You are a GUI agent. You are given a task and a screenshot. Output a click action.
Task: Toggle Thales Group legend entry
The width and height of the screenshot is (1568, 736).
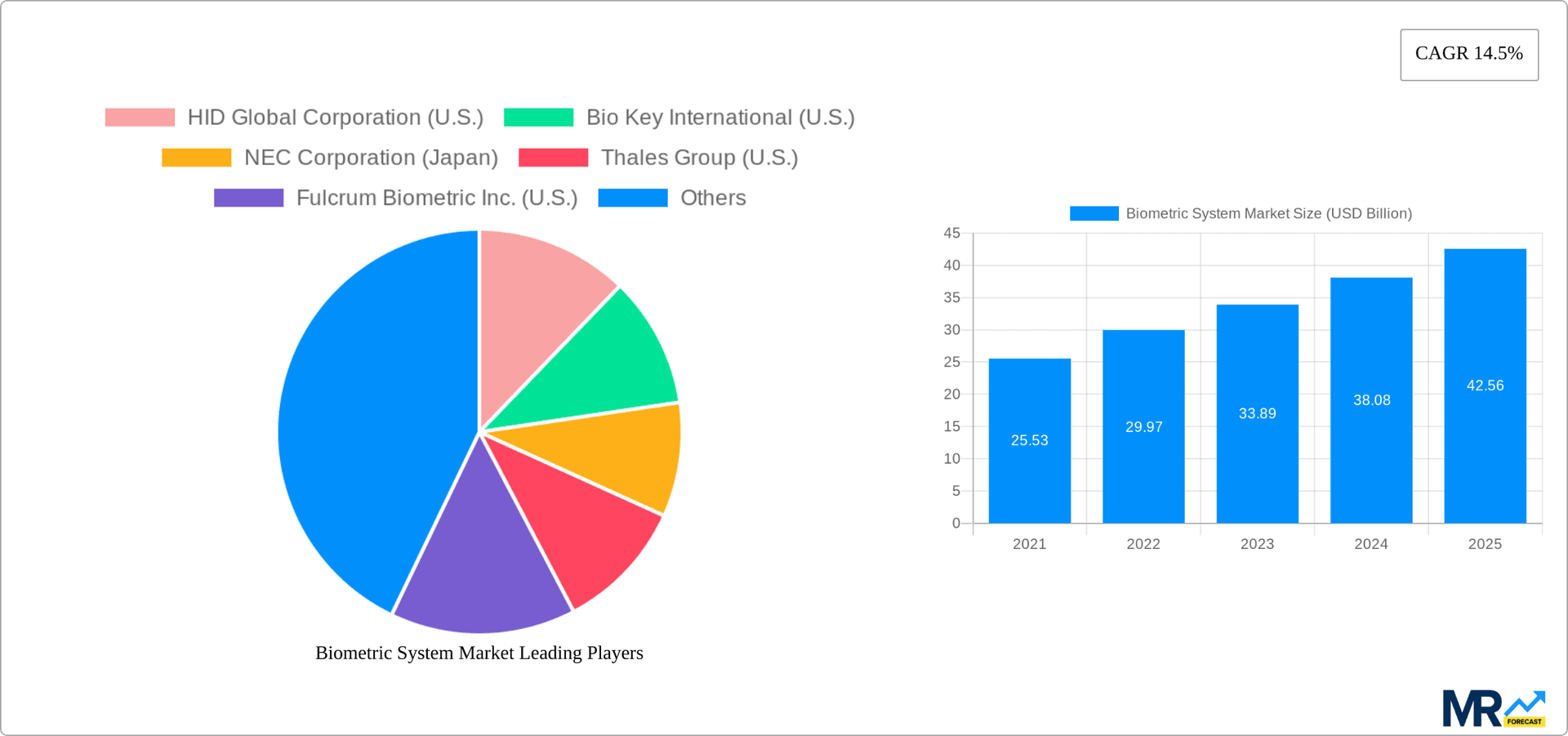(700, 157)
